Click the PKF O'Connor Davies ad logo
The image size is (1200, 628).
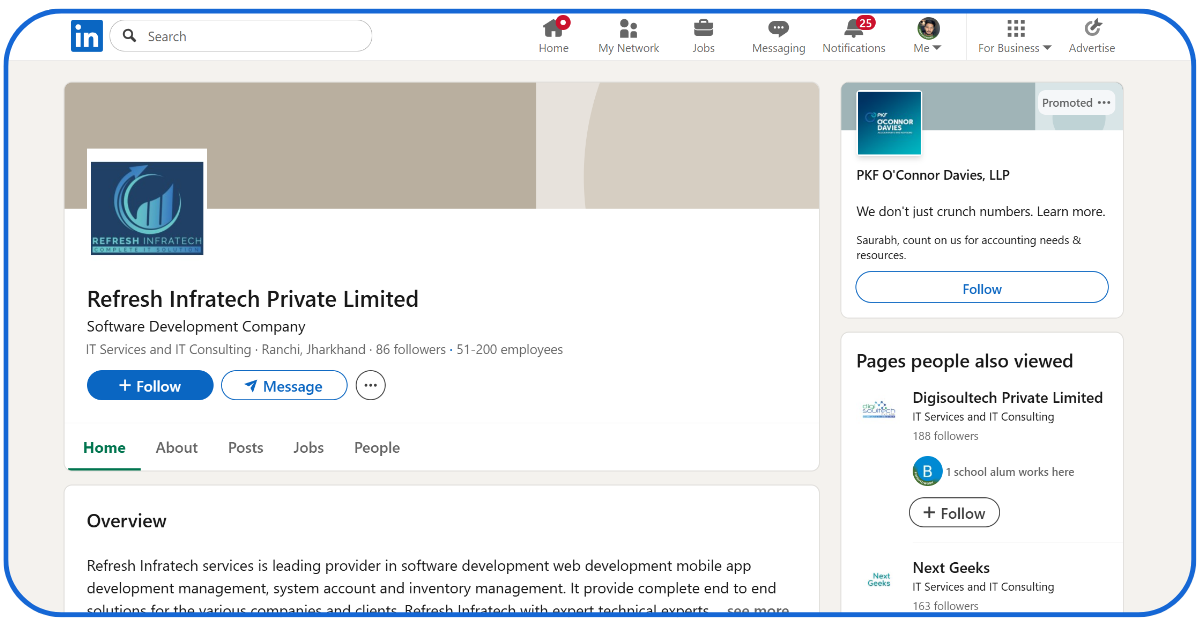tap(889, 123)
